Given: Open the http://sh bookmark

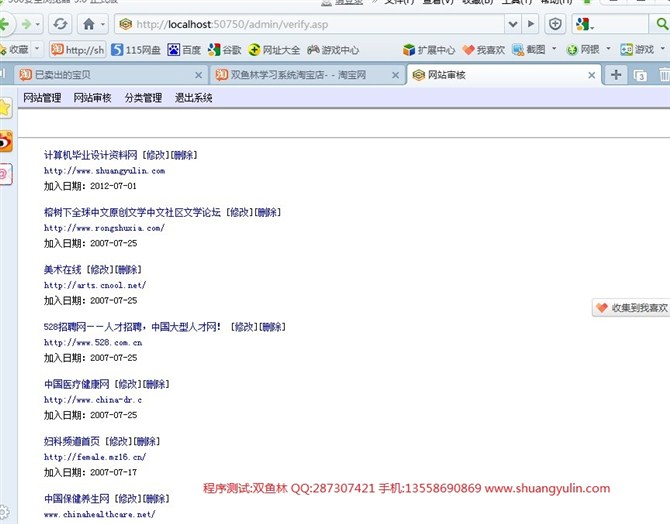Looking at the screenshot, I should (x=77, y=50).
